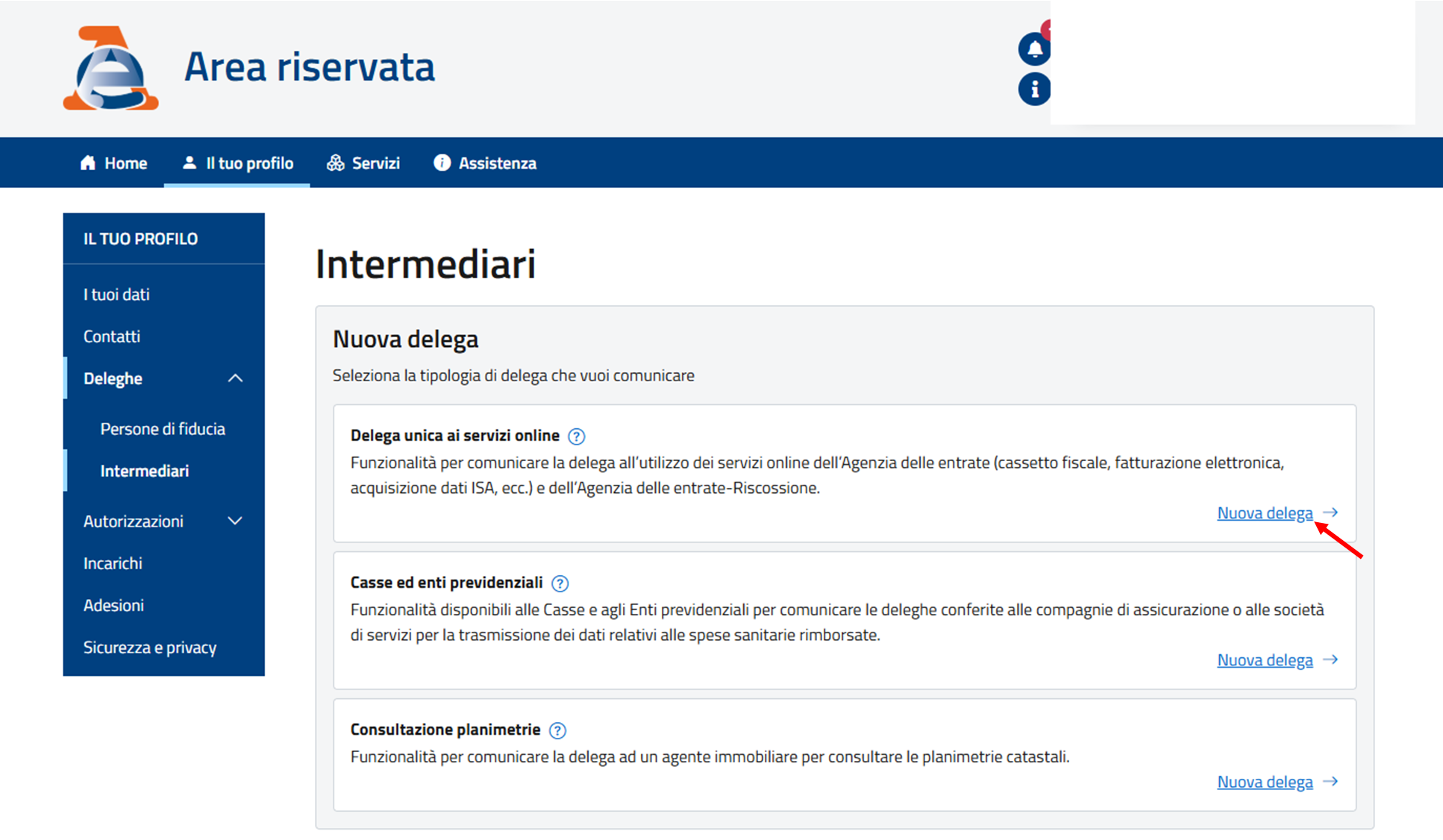Open I tuoi dati in sidebar
Screen dimensions: 1443x840
[116, 295]
